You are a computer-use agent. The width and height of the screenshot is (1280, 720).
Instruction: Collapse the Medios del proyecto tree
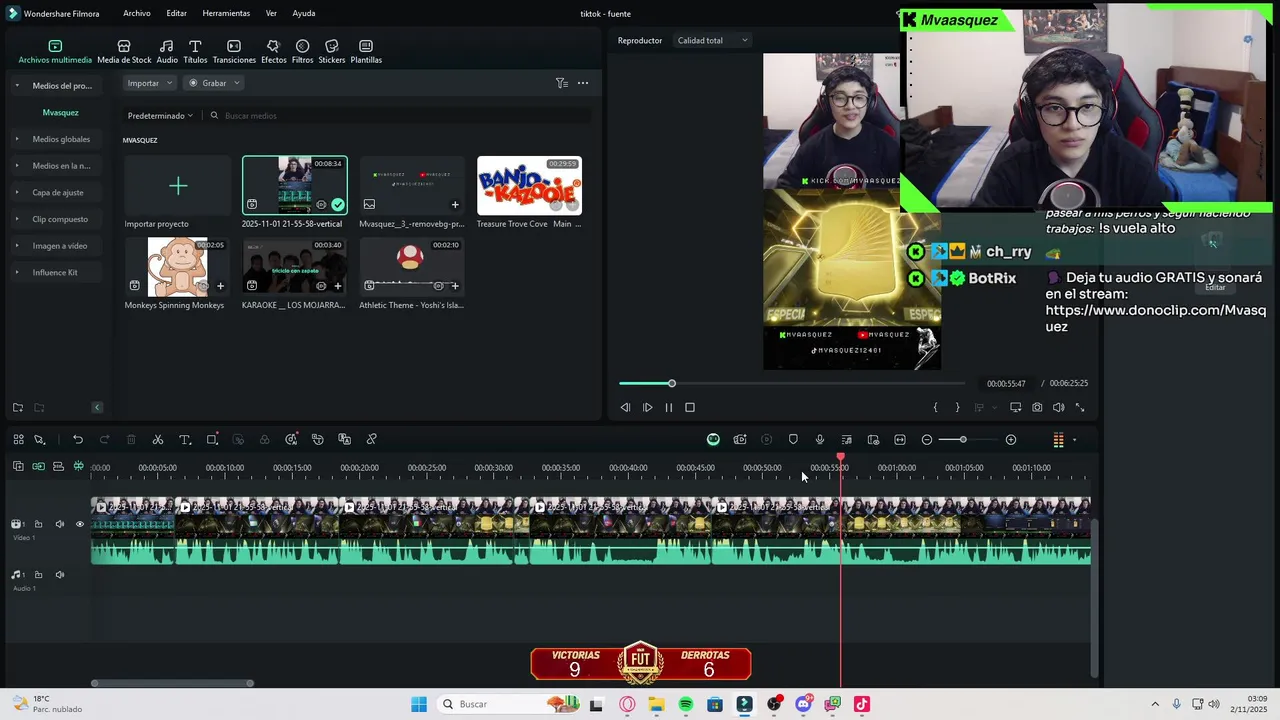coord(17,86)
